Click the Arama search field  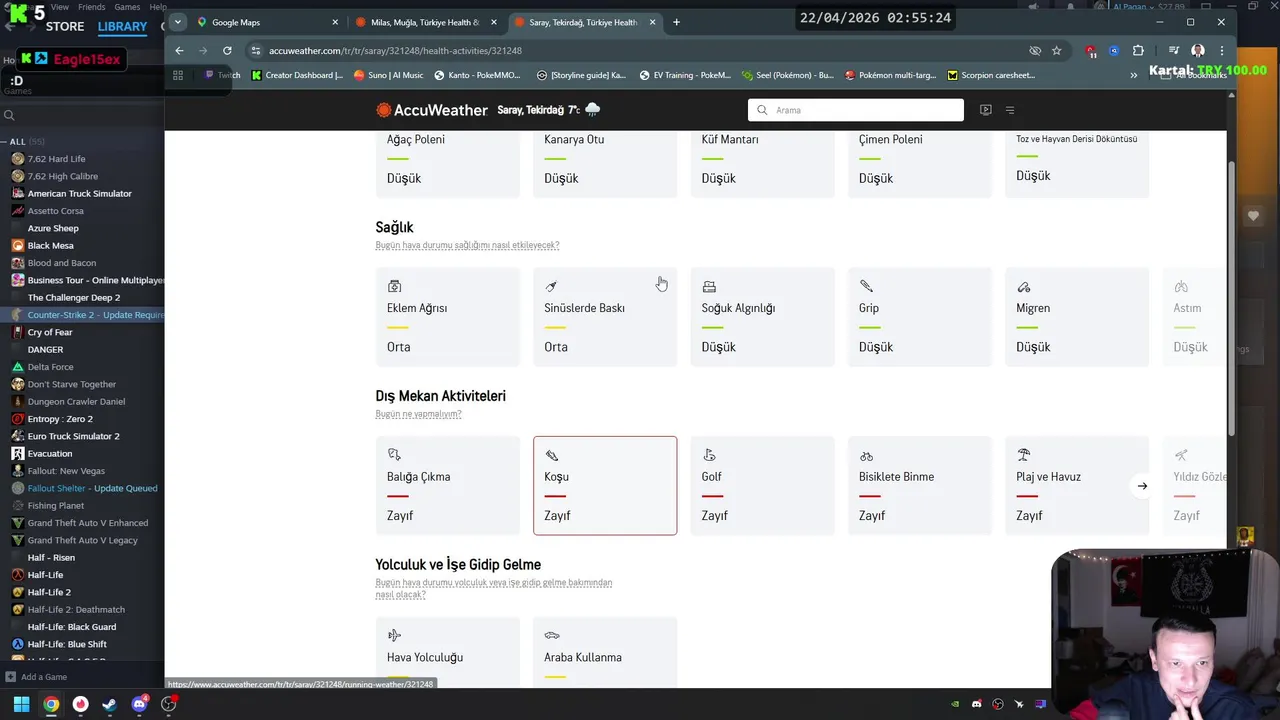click(856, 110)
